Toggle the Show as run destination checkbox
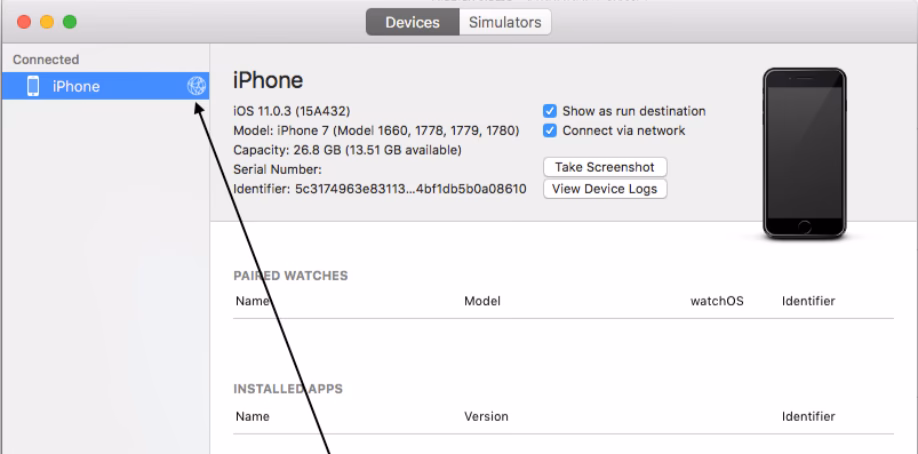This screenshot has height=454, width=918. tap(548, 111)
